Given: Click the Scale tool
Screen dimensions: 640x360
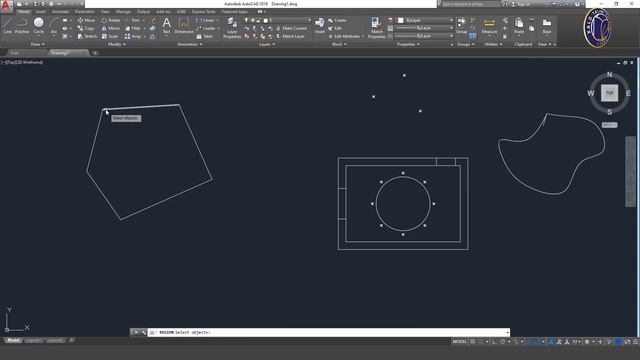Looking at the screenshot, I should [x=110, y=36].
